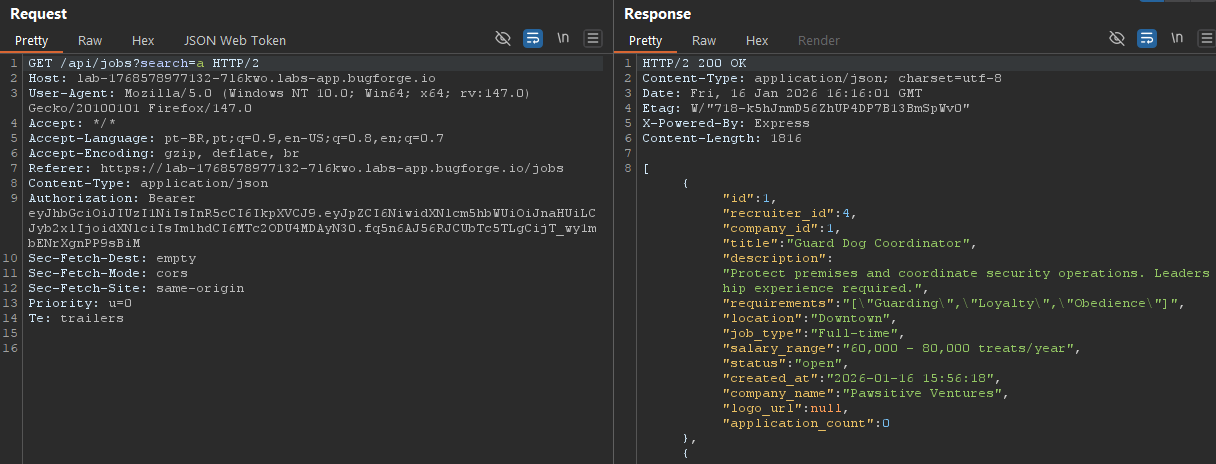Toggle hide non-printable characters in Response panel
The image size is (1216, 464).
(x=1117, y=39)
